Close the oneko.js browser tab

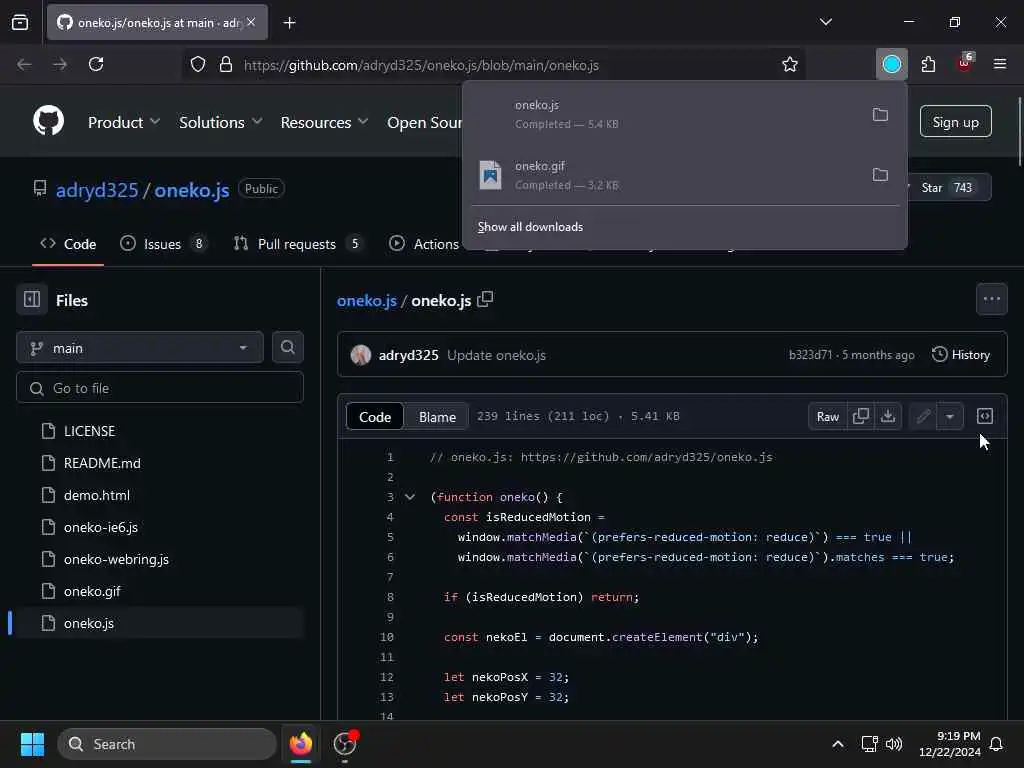point(251,22)
